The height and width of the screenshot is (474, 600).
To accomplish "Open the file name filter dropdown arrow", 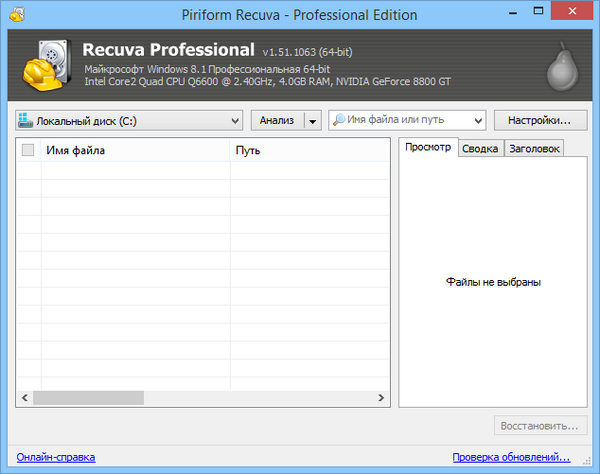I will click(476, 120).
